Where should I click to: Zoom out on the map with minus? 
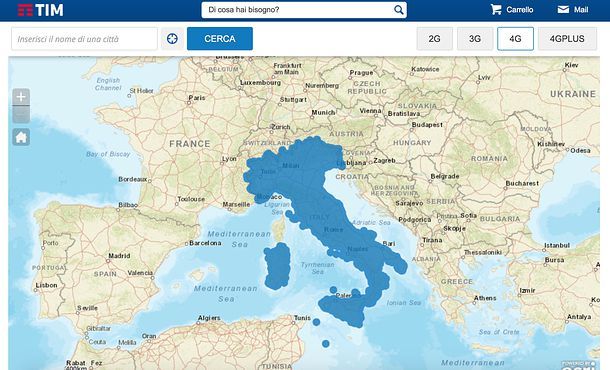21,114
